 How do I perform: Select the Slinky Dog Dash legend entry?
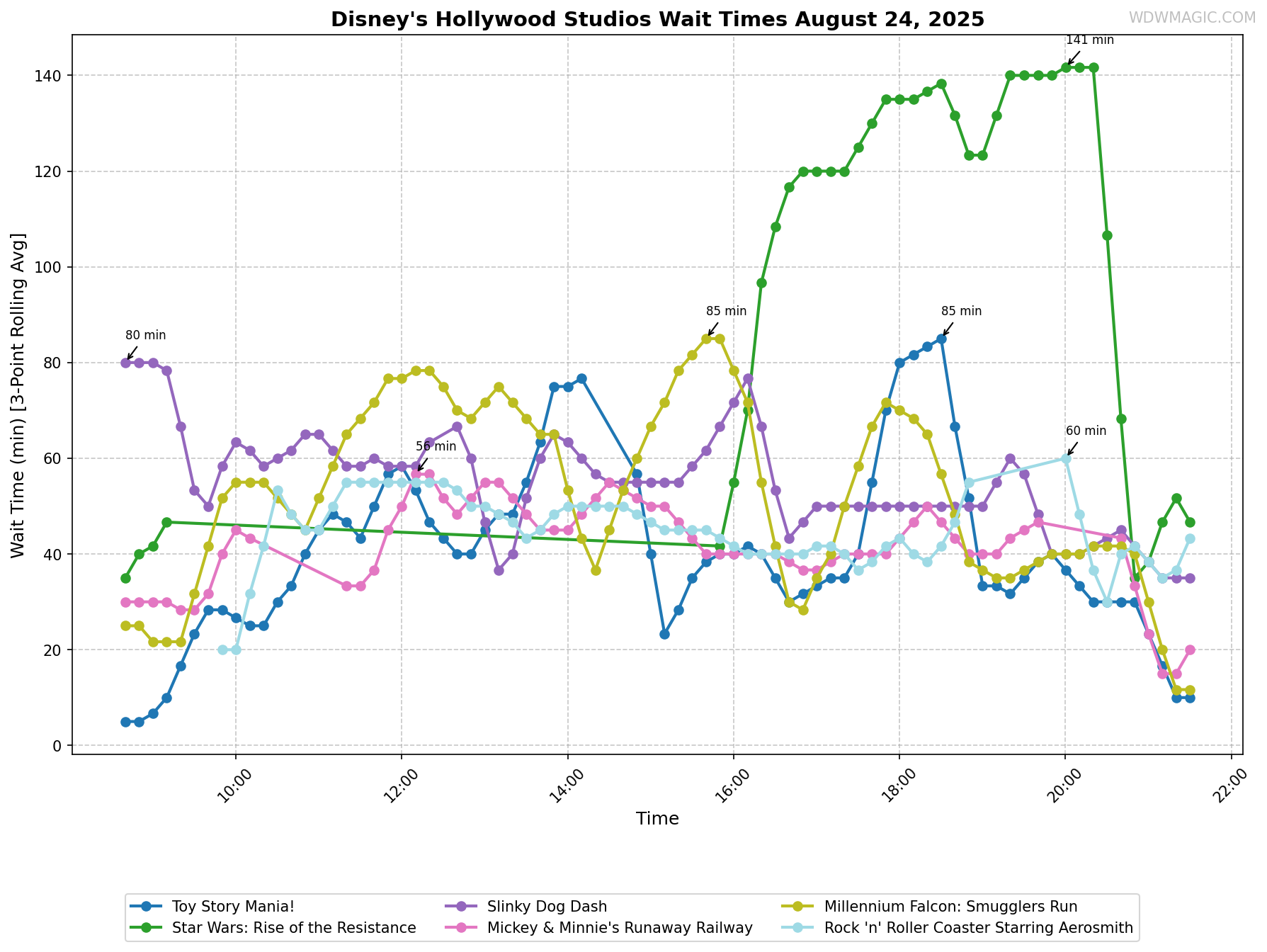click(526, 907)
